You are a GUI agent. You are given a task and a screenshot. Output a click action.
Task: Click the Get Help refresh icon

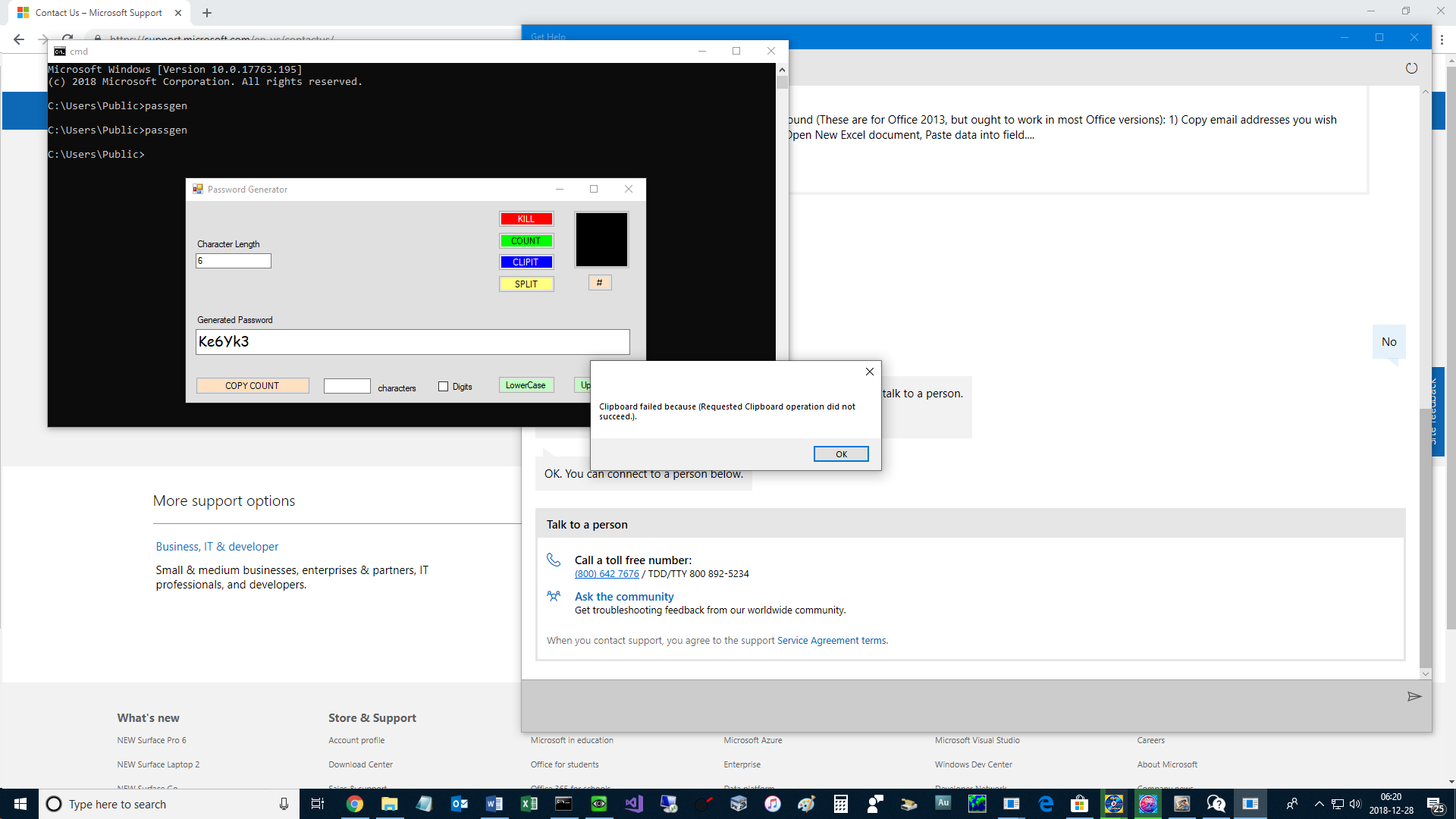coord(1411,68)
